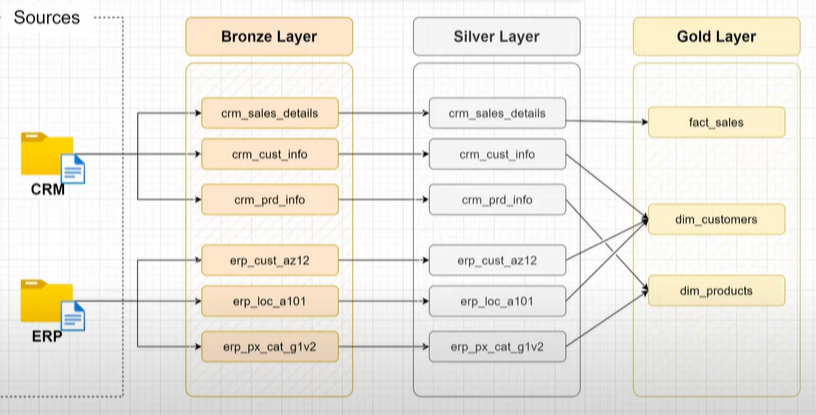Viewport: 816px width, 415px height.
Task: Select crm_cust_info table in Bronze Layer
Action: point(269,155)
